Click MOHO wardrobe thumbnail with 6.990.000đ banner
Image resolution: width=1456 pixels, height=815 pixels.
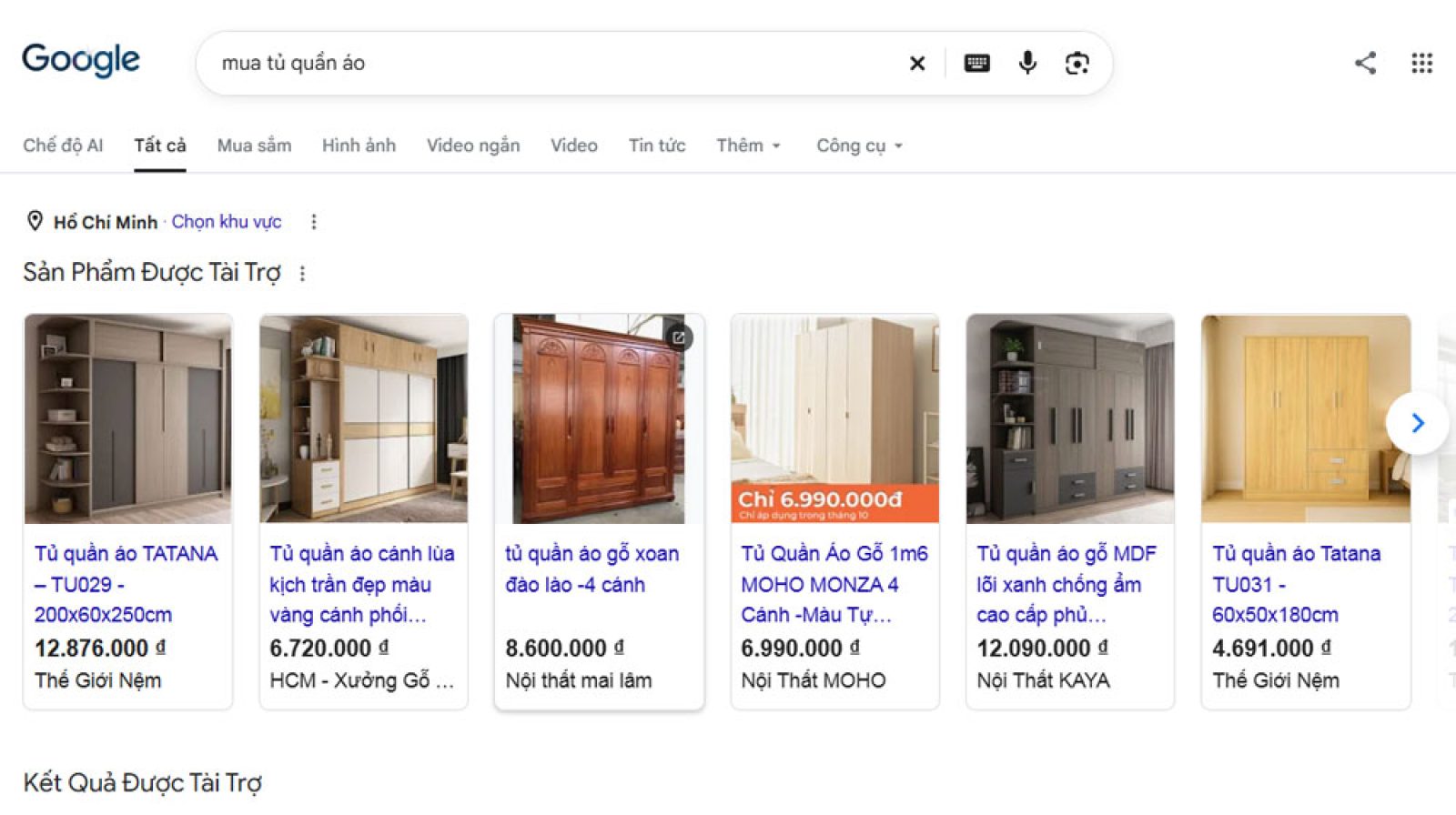coord(834,418)
